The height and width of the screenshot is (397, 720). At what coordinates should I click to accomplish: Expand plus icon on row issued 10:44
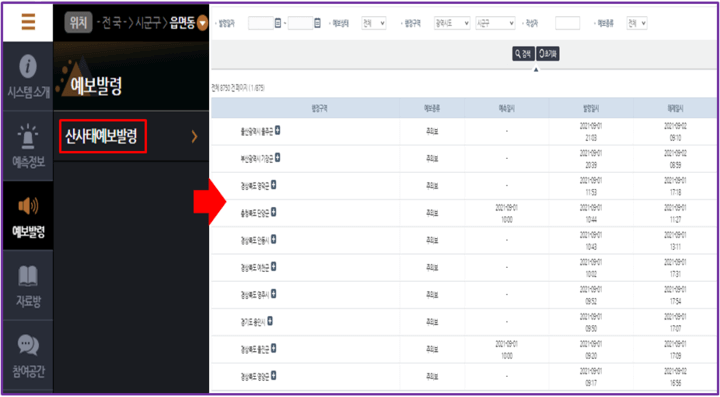[x=274, y=212]
